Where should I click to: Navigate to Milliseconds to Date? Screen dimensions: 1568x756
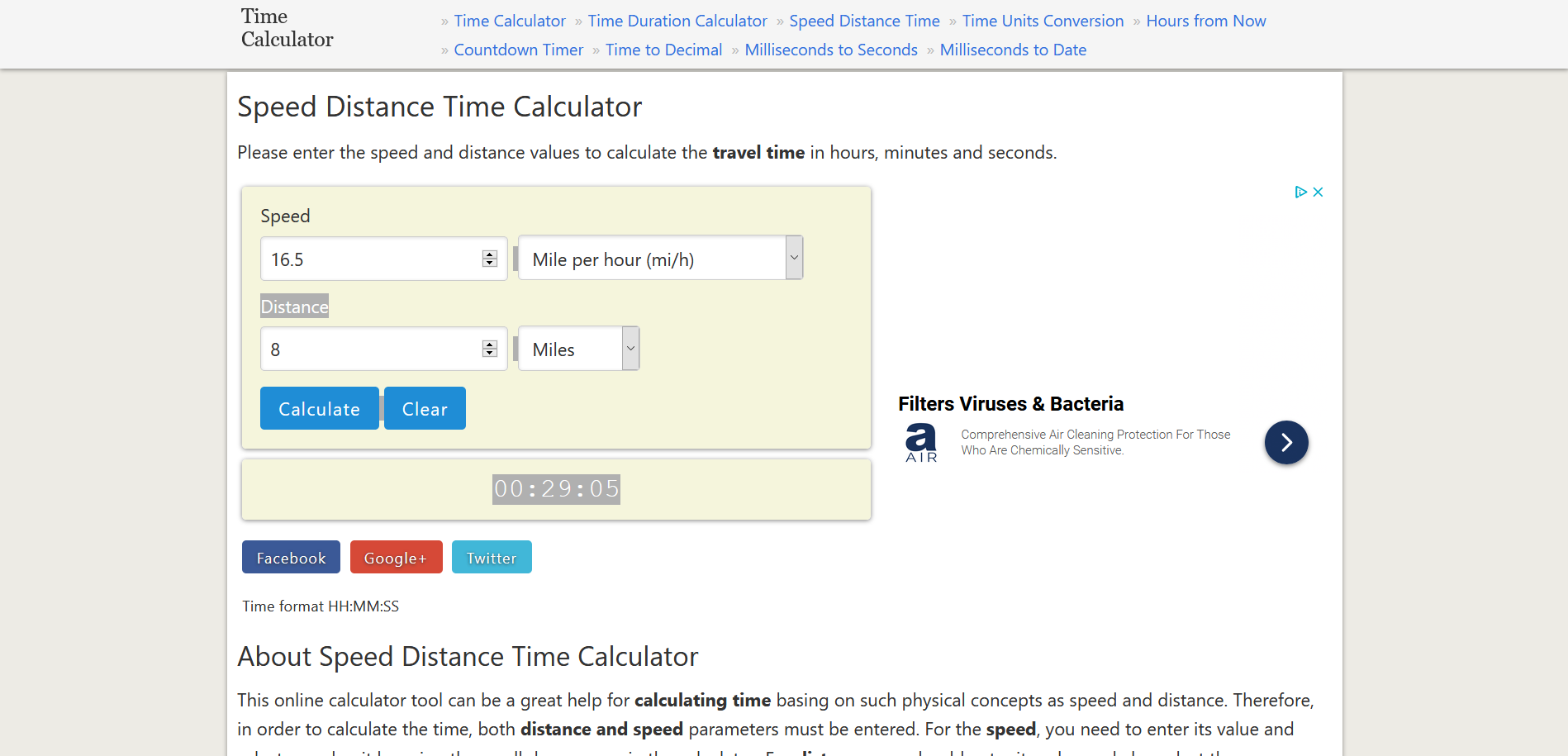1013,50
